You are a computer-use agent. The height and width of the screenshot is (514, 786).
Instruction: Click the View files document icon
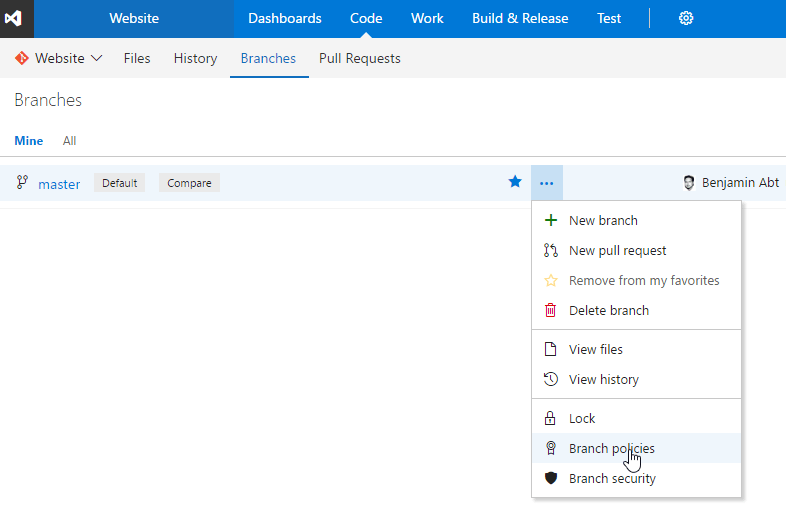point(550,349)
